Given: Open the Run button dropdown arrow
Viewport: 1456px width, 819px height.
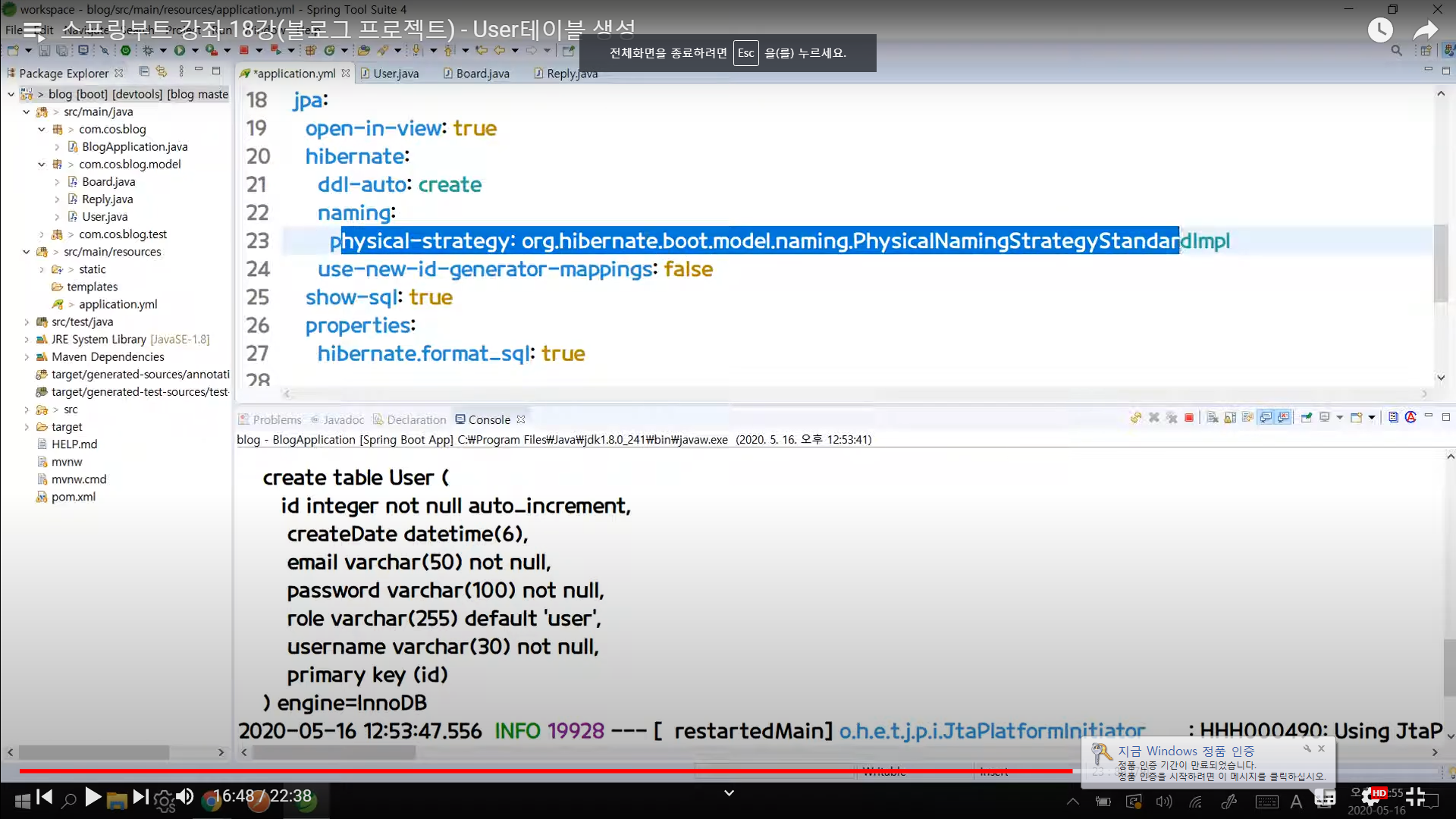Looking at the screenshot, I should tap(195, 51).
